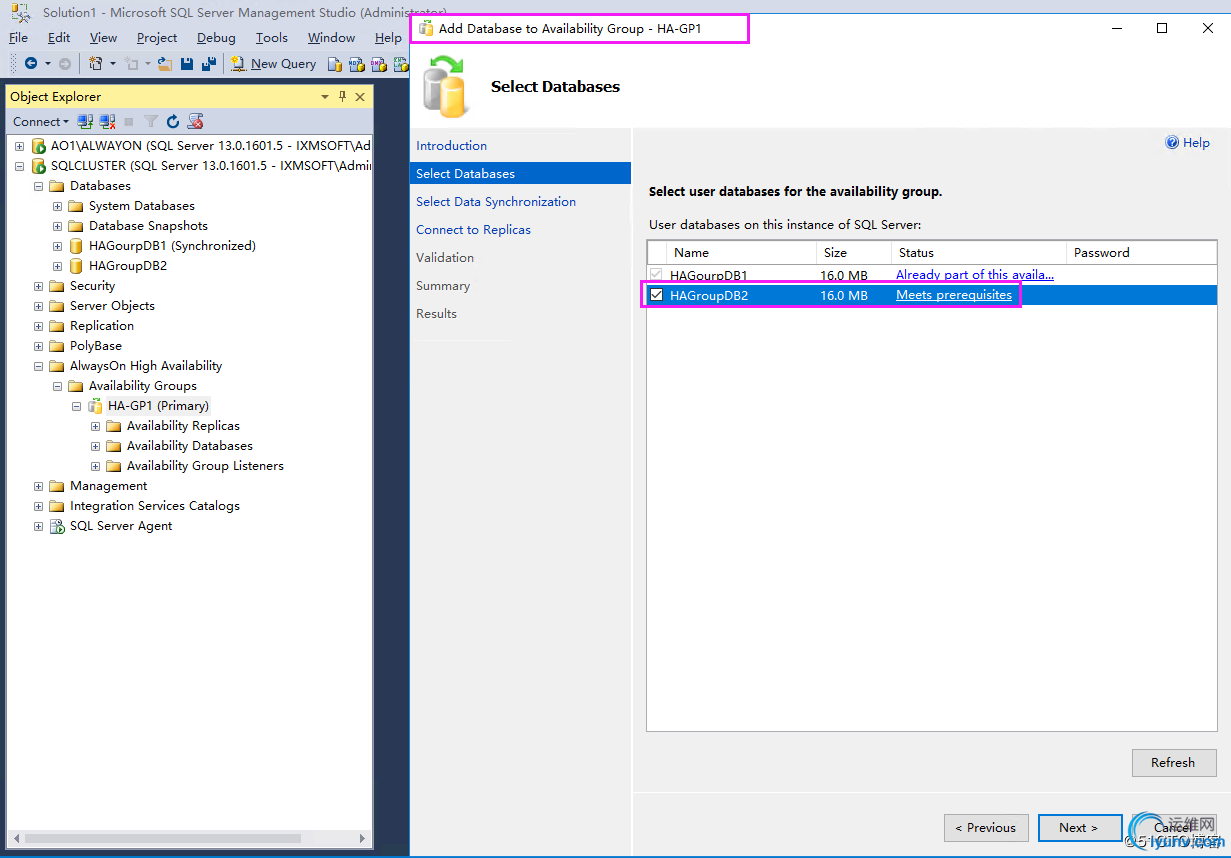This screenshot has height=858, width=1231.
Task: Refresh Object Explorer with circular arrow icon
Action: pos(173,121)
